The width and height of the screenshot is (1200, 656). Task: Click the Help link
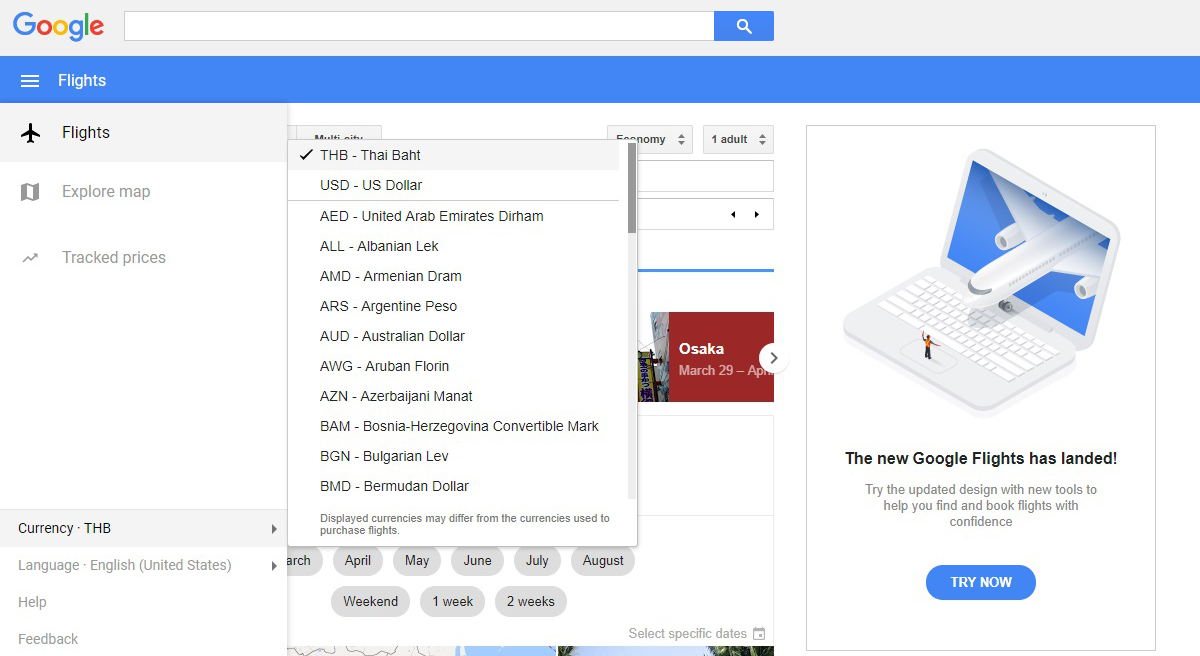(32, 602)
